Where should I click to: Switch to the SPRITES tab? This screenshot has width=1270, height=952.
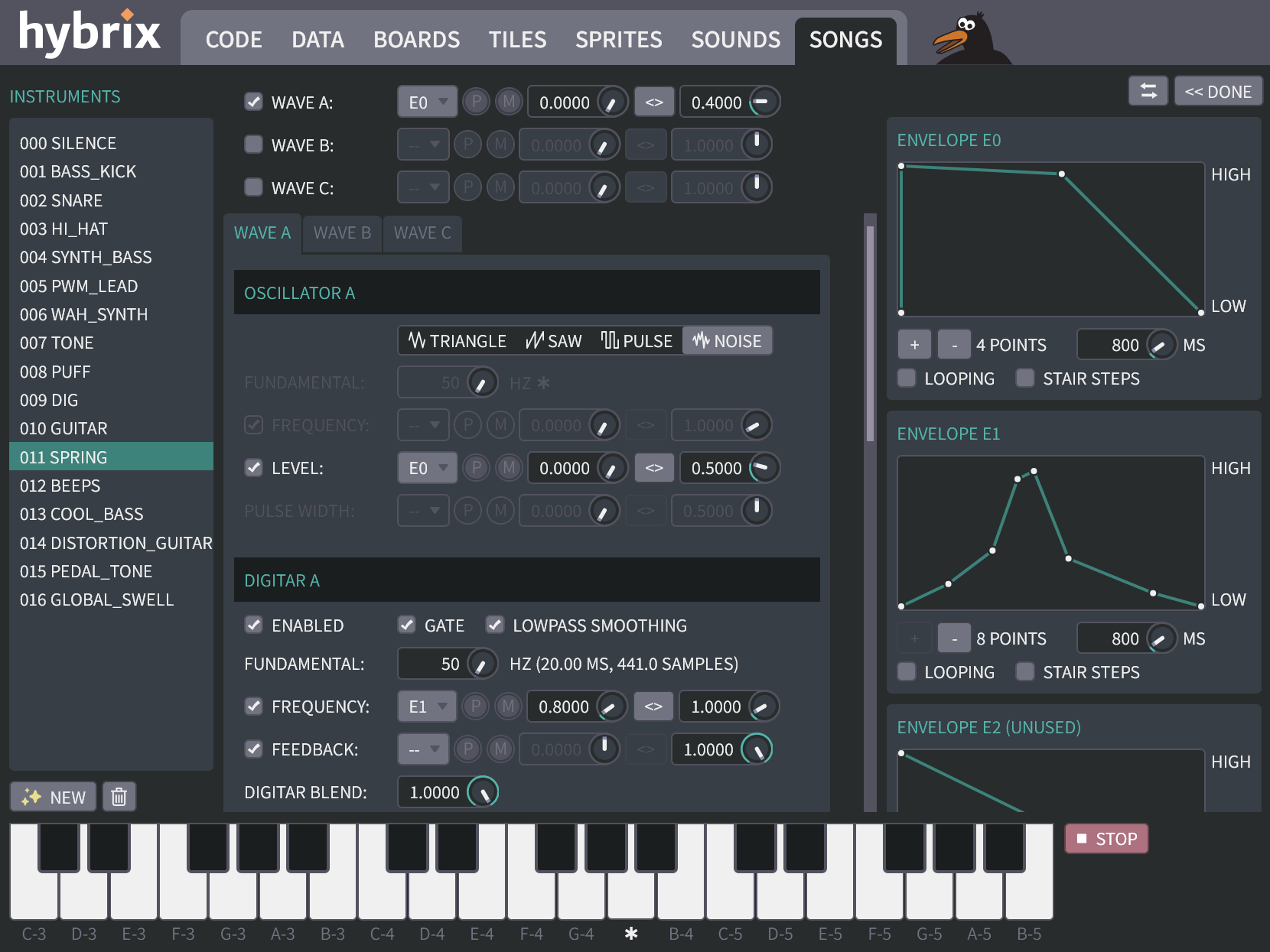point(618,40)
